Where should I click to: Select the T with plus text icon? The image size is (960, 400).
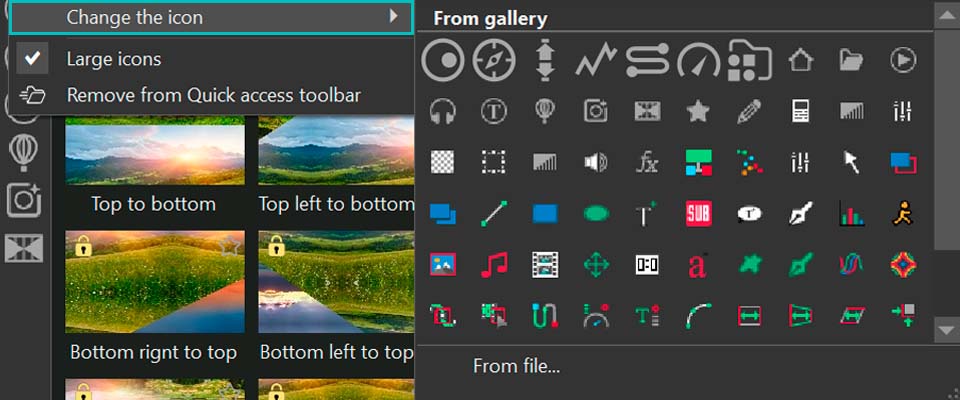pyautogui.click(x=647, y=214)
